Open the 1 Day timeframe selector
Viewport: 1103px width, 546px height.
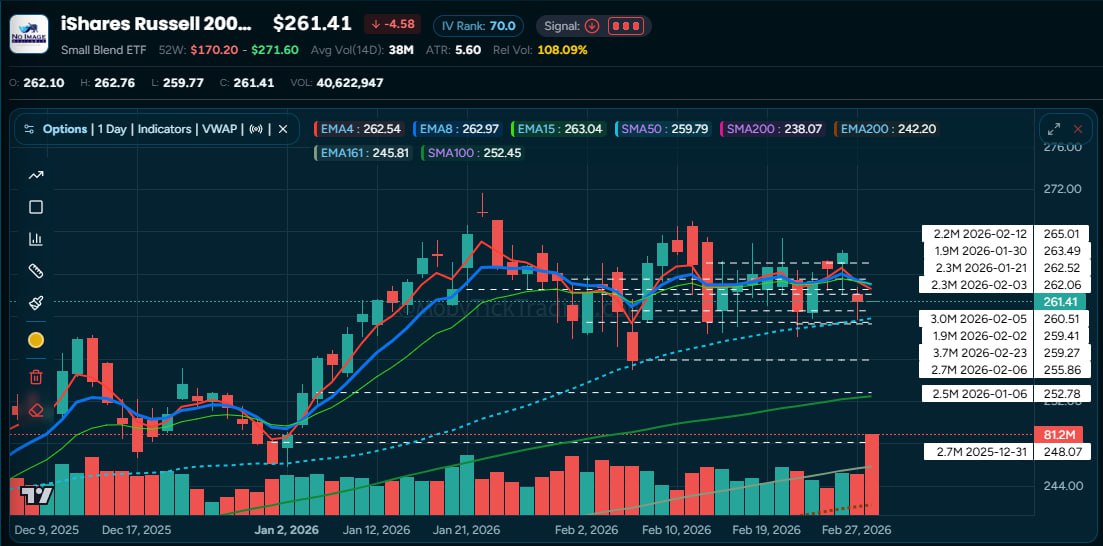113,129
